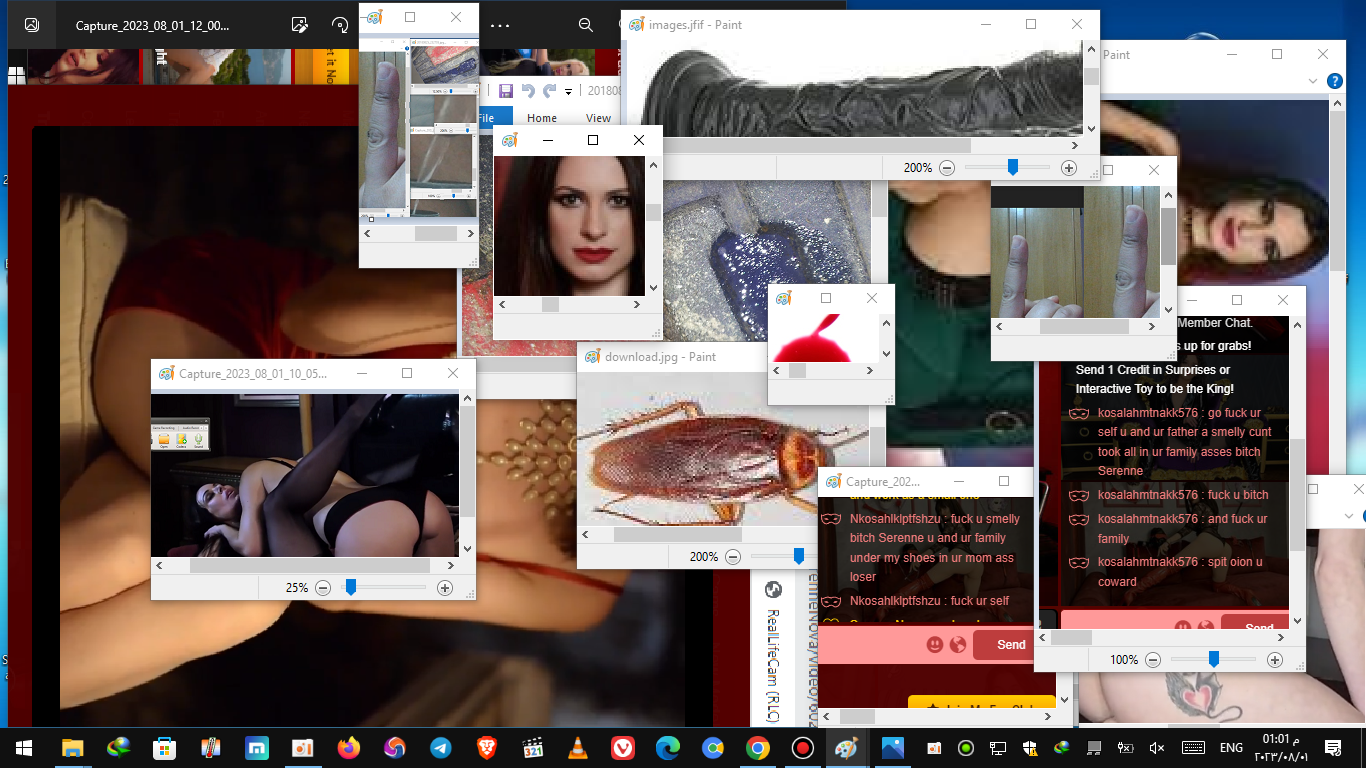1366x768 pixels.
Task: Toggle the ENG input language indicator
Action: pyautogui.click(x=1231, y=748)
